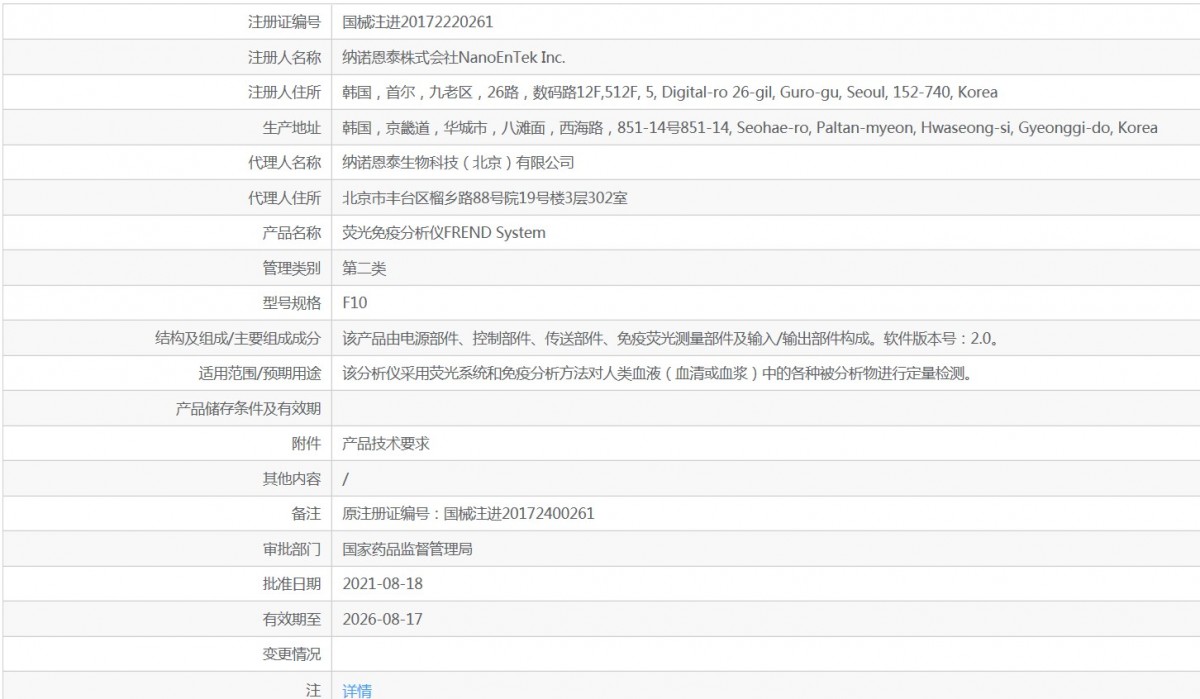
Task: Select agent name 纳诺恩泰生物科技（北京）有限公司
Action: pos(458,162)
